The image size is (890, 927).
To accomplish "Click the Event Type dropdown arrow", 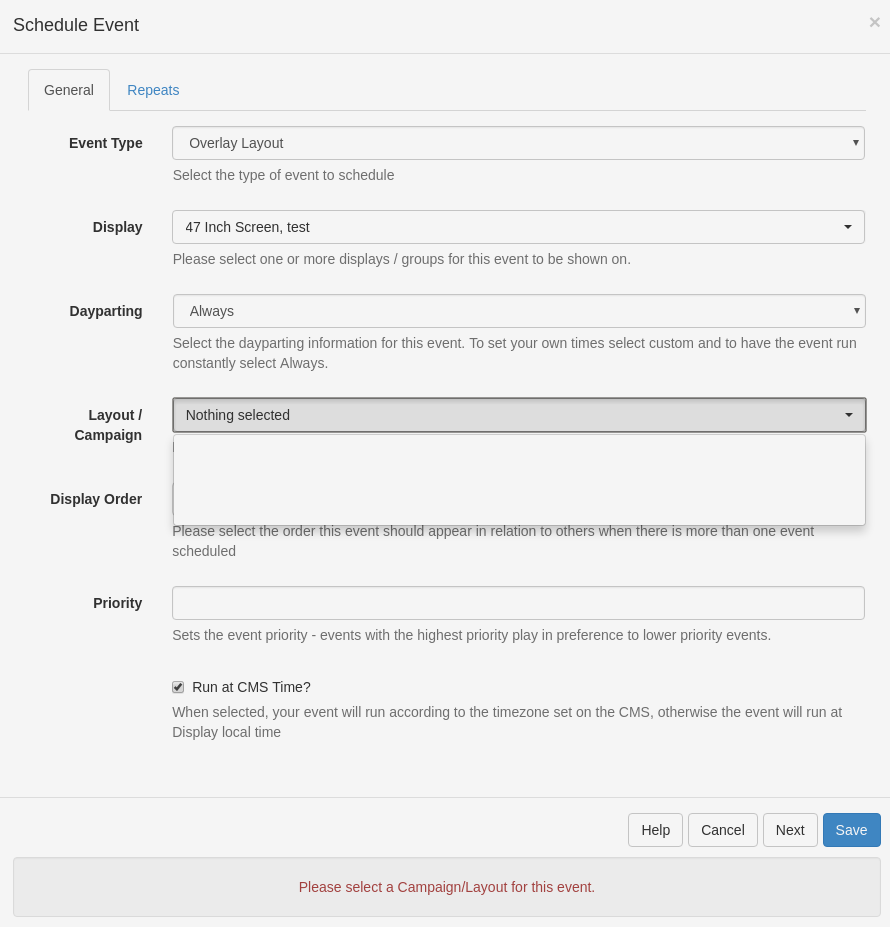I will pyautogui.click(x=855, y=142).
